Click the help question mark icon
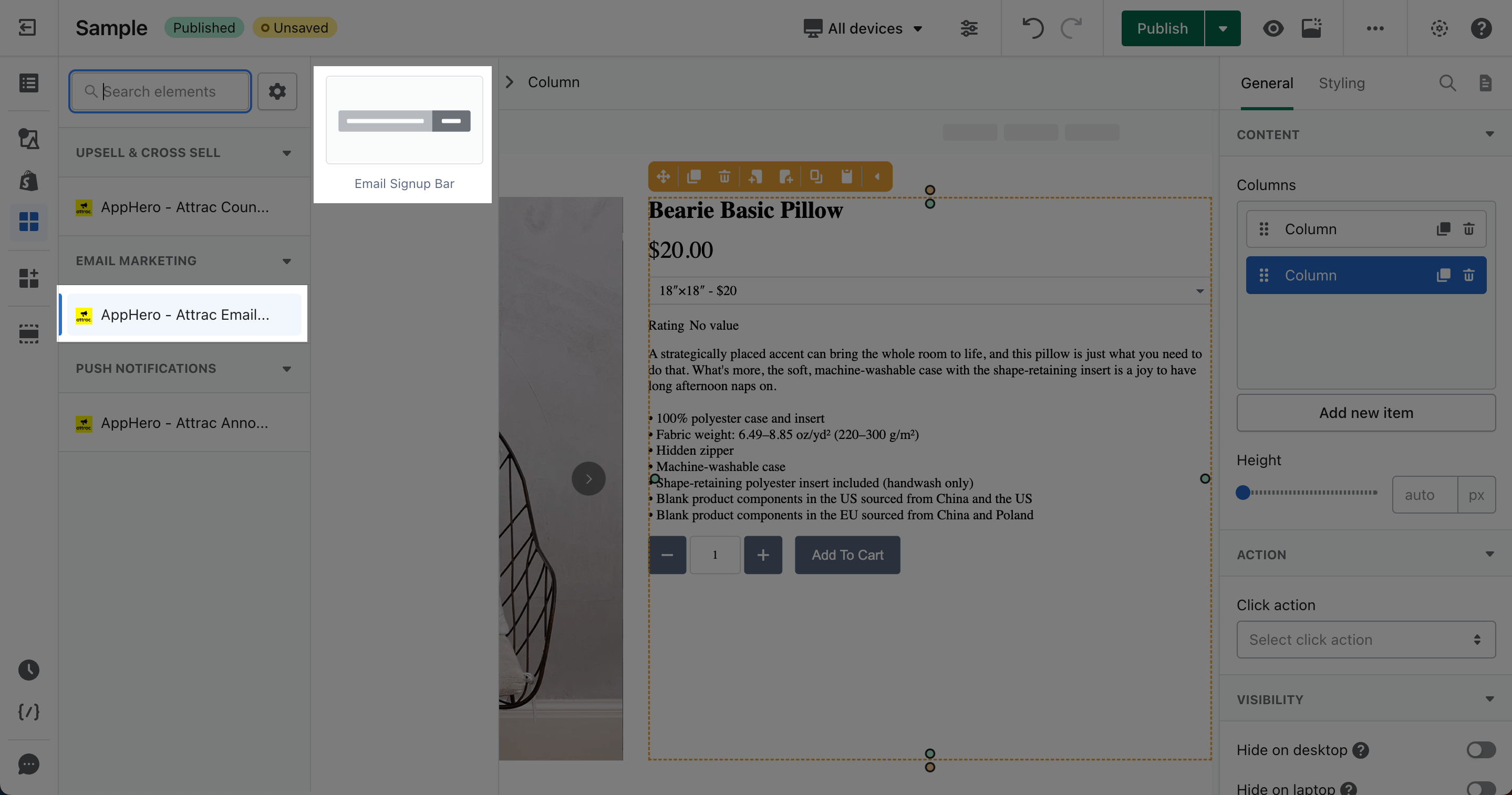This screenshot has height=795, width=1512. pos(1481,28)
